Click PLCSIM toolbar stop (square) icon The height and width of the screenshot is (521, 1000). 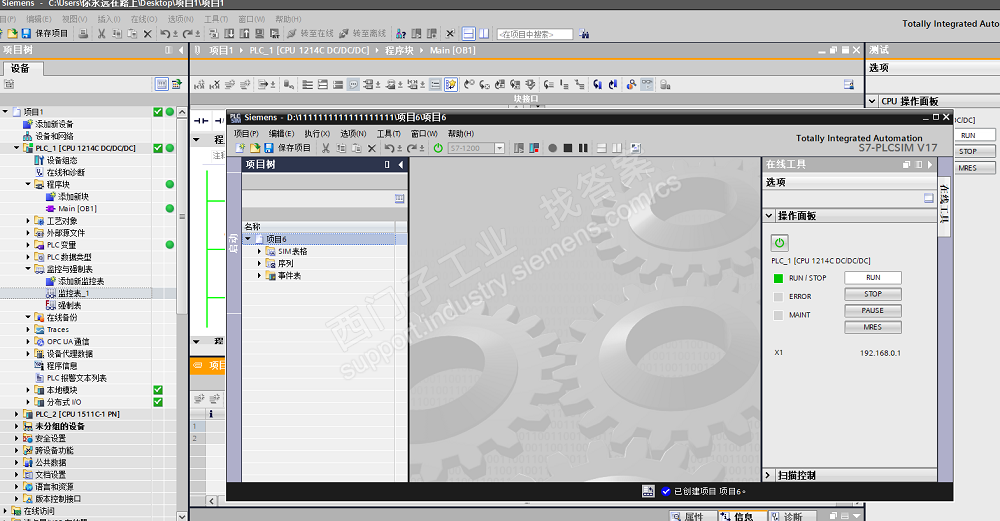(x=568, y=148)
